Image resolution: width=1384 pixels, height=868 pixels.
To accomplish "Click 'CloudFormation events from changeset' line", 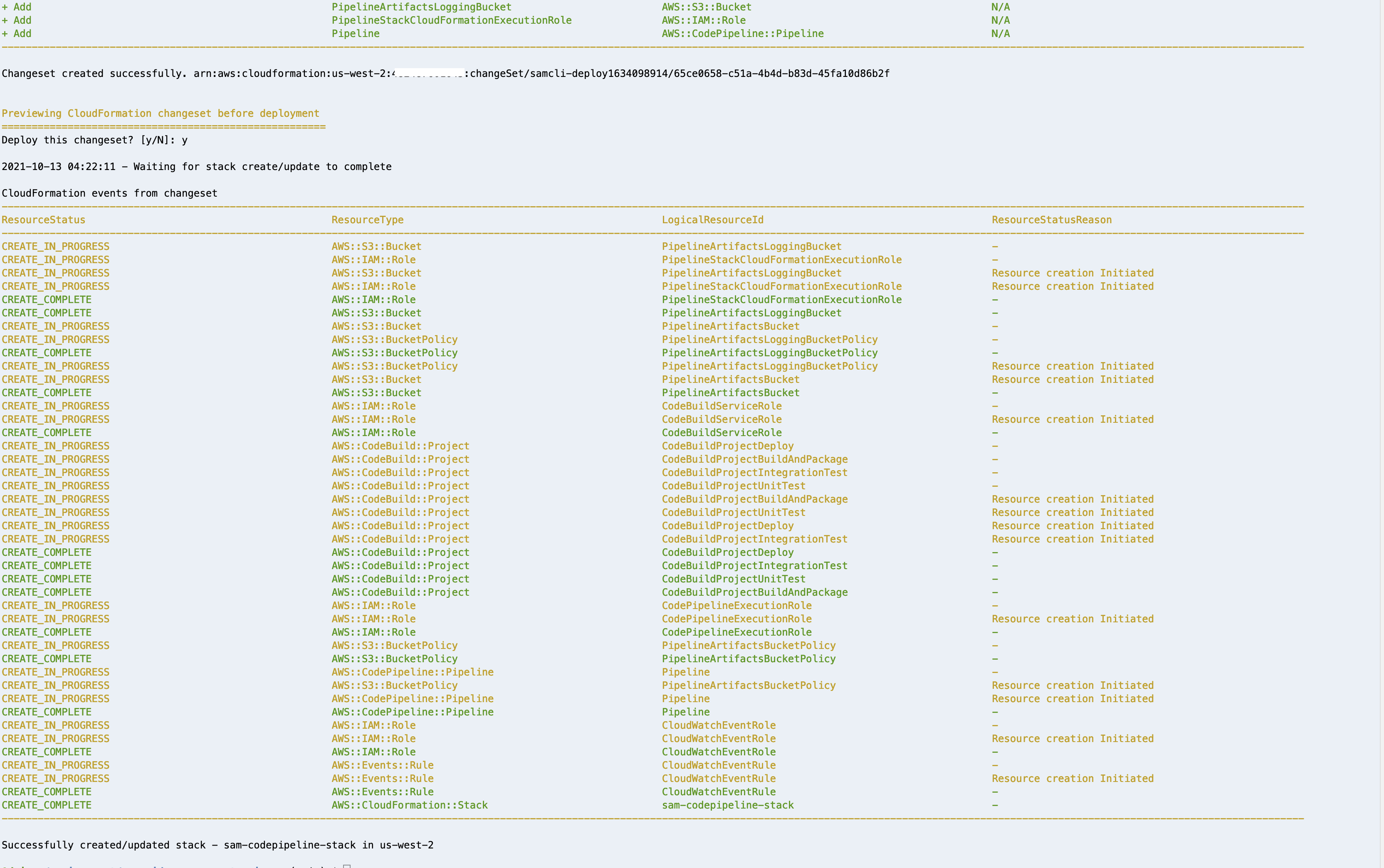I will pos(110,193).
